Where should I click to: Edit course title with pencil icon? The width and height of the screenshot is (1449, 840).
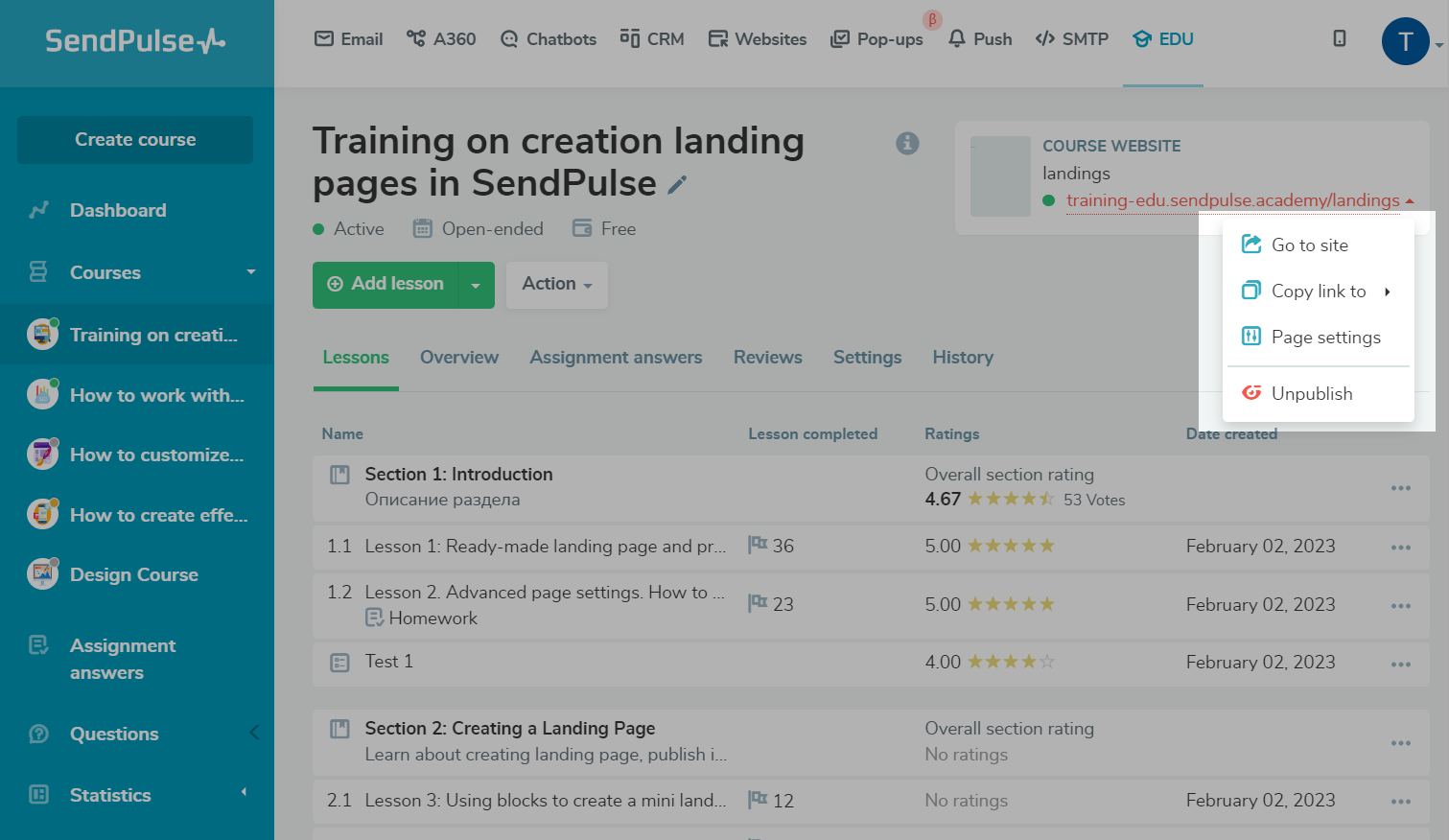click(x=677, y=184)
